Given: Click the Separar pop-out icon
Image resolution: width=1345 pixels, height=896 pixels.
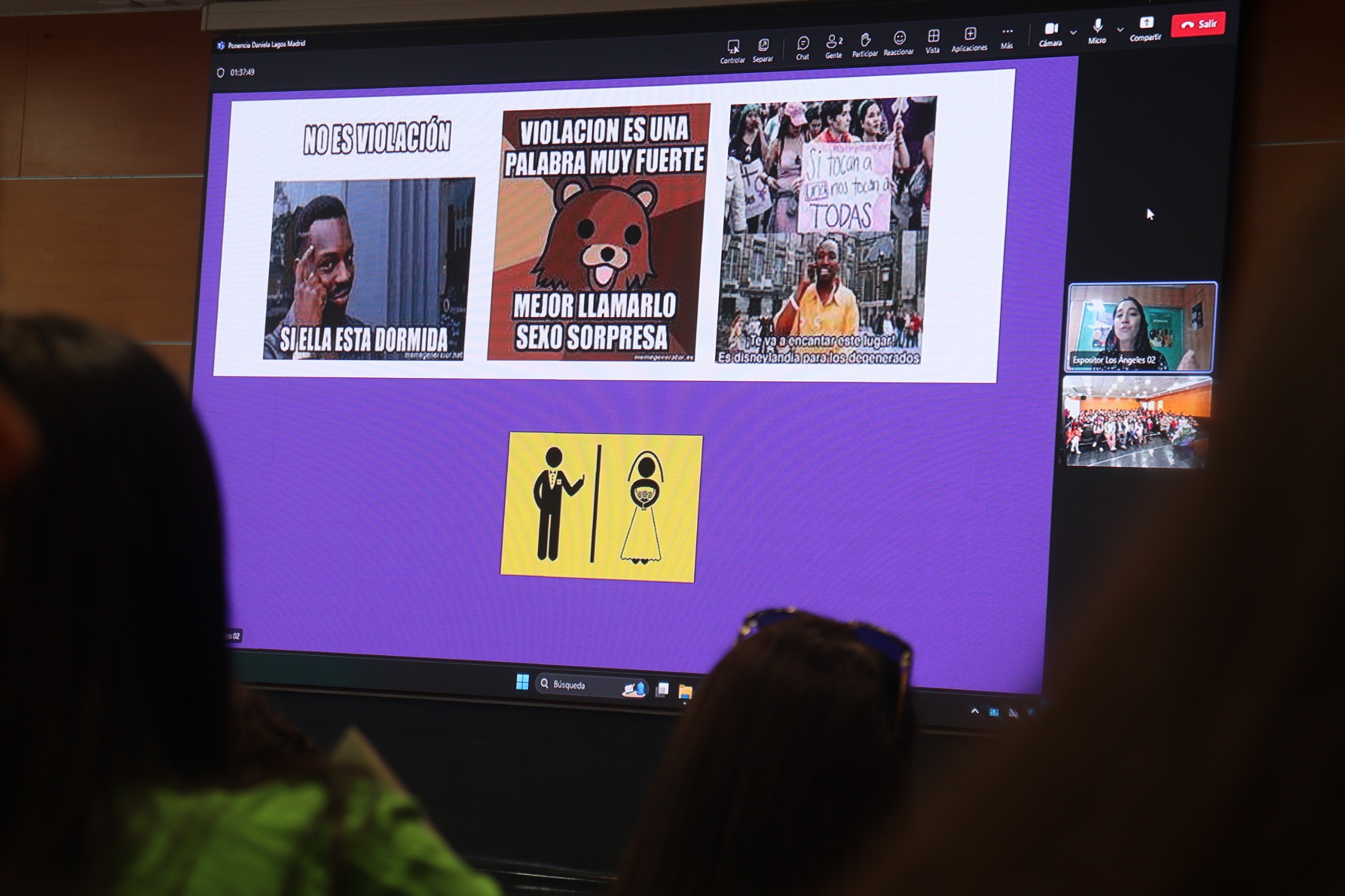Looking at the screenshot, I should 763,49.
